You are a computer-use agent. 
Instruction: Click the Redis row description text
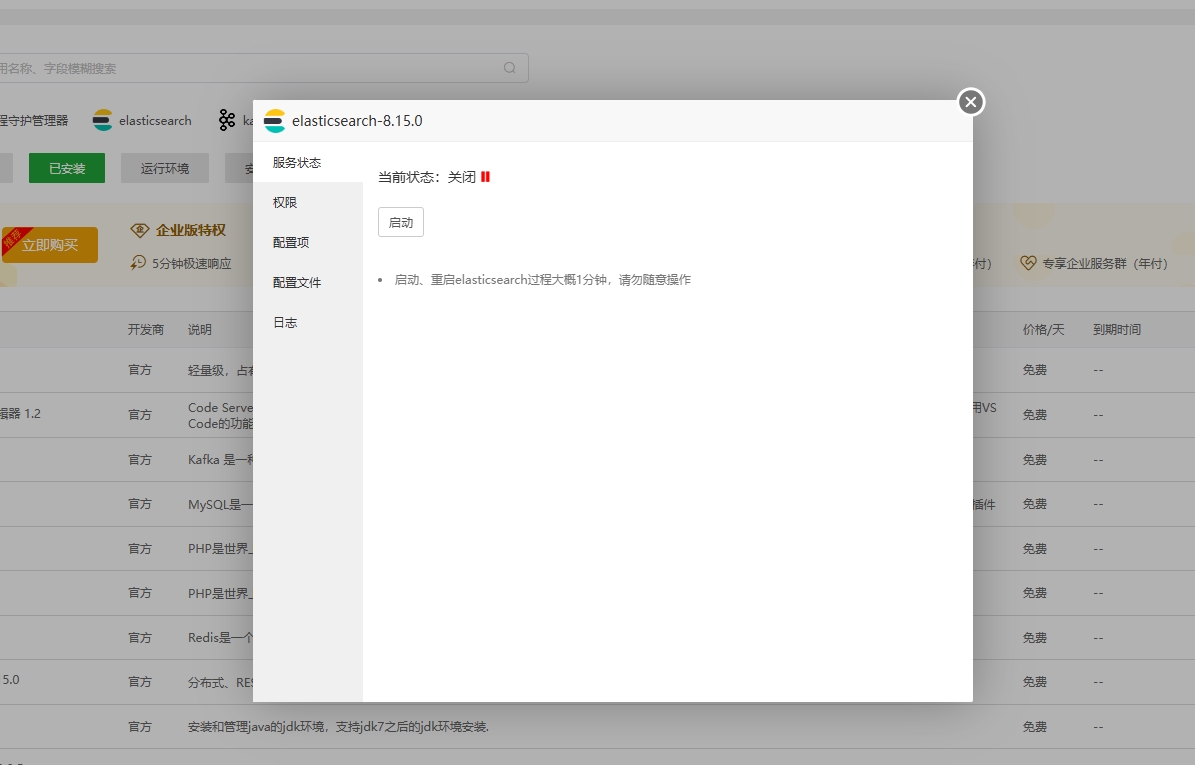coord(220,638)
